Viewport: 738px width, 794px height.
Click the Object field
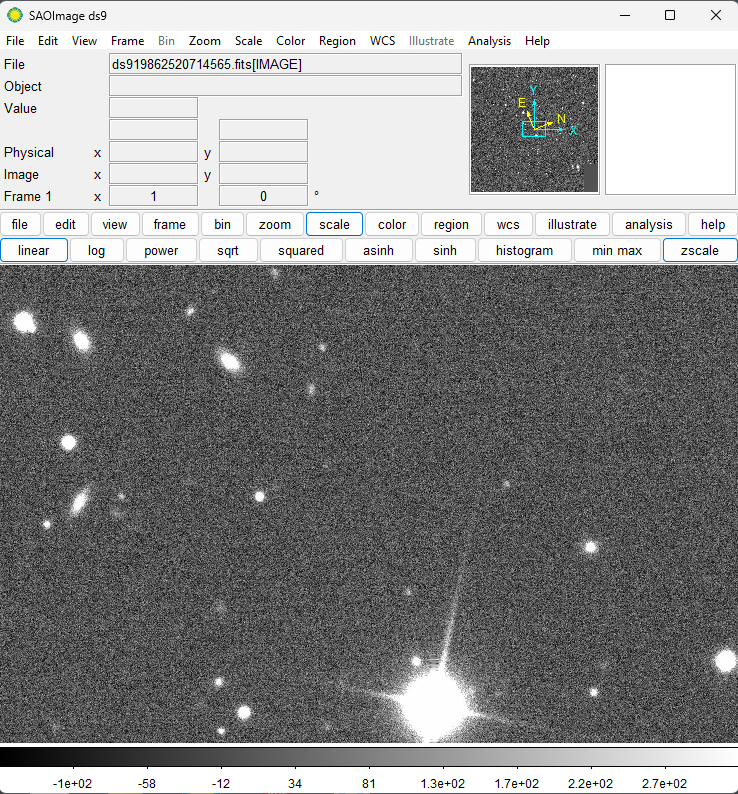(285, 86)
